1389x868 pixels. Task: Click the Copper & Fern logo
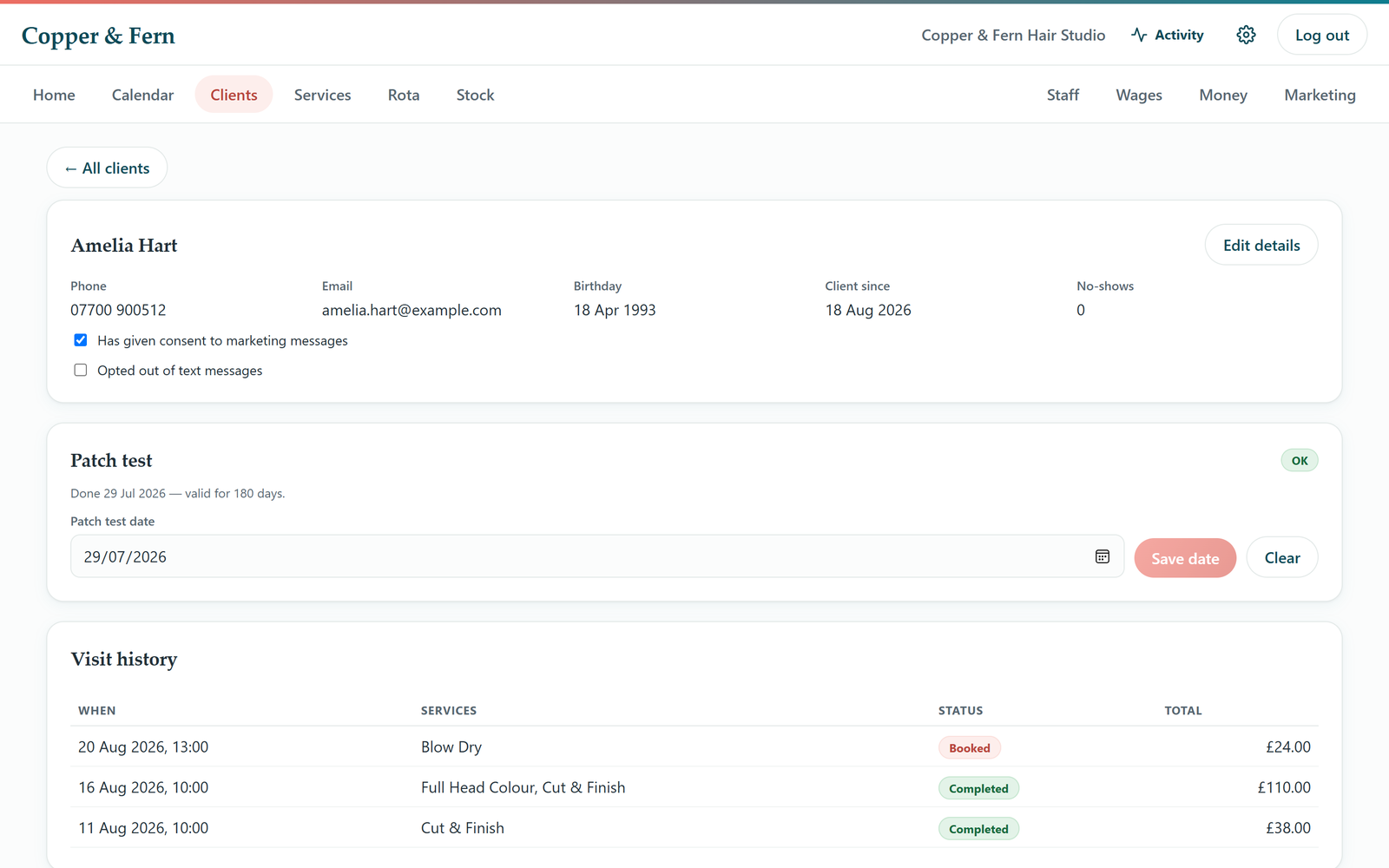[98, 36]
